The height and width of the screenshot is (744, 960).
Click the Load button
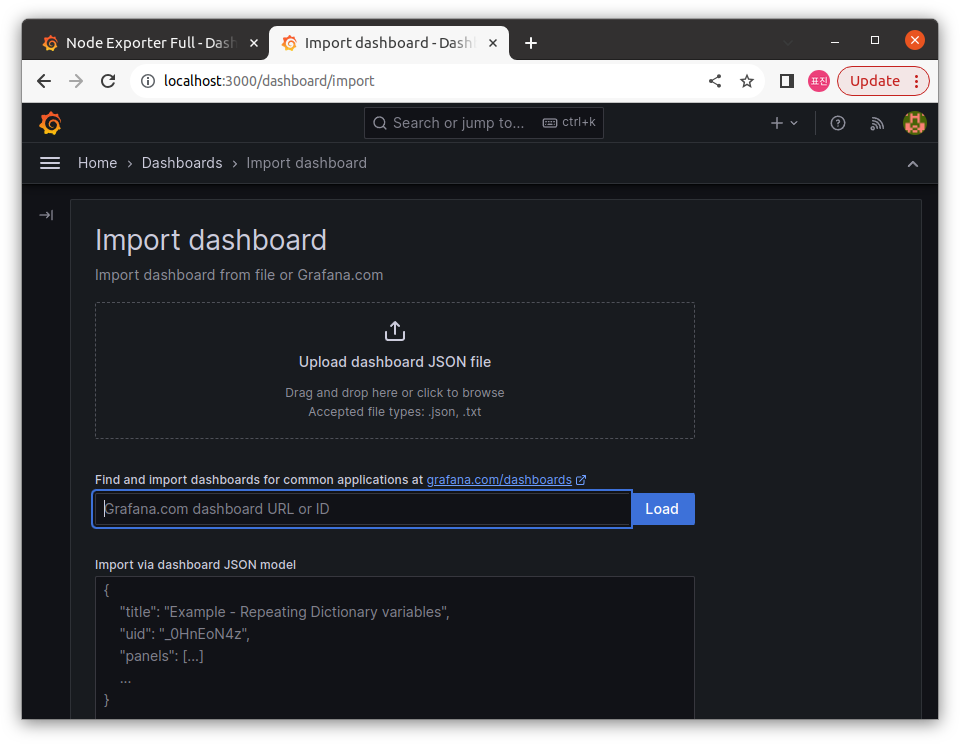662,509
